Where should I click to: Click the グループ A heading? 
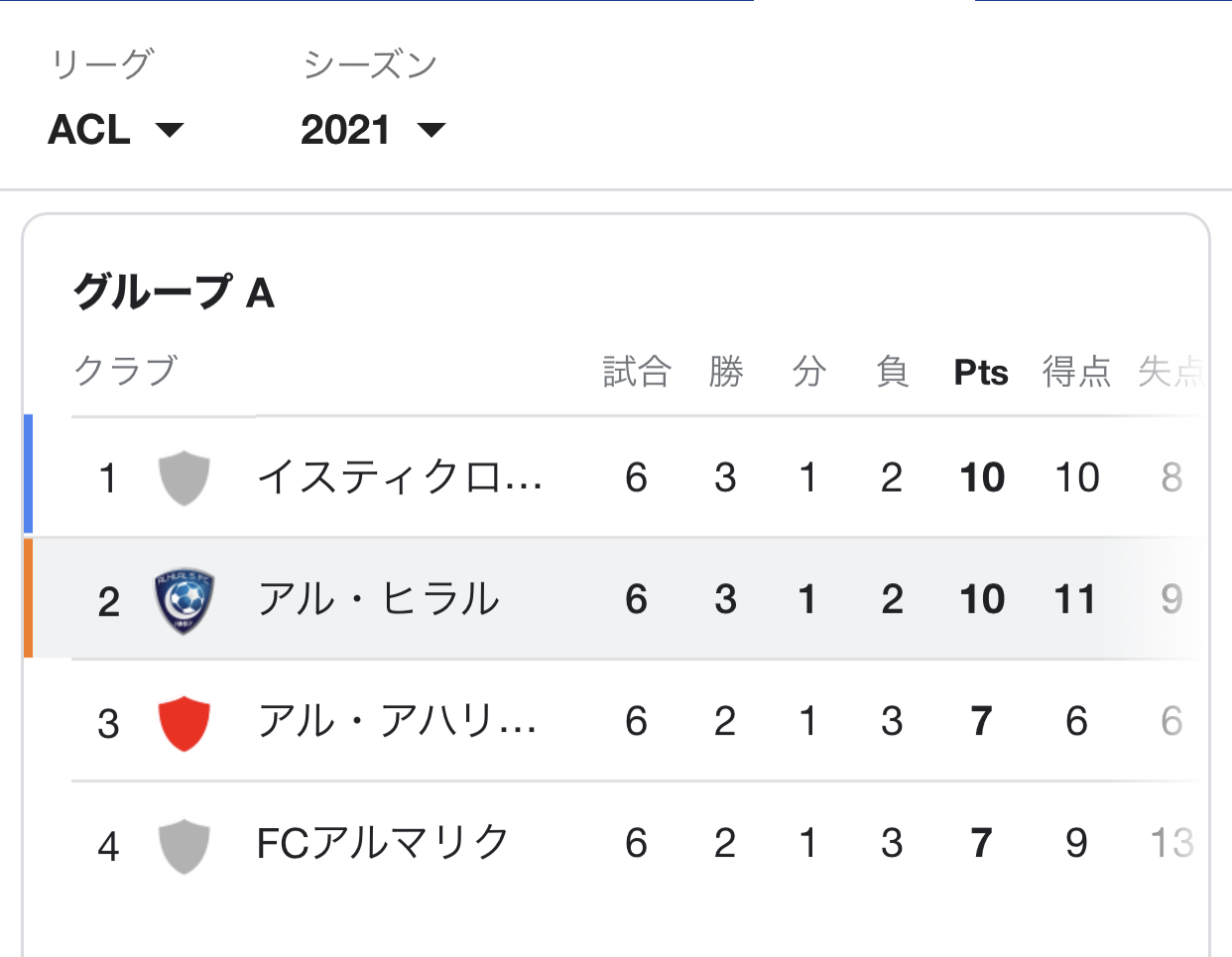[x=174, y=293]
